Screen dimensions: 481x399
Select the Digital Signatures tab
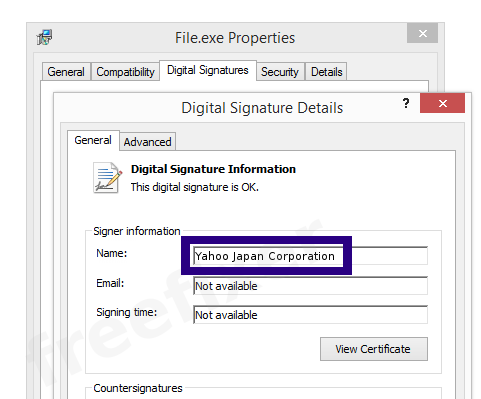point(208,70)
